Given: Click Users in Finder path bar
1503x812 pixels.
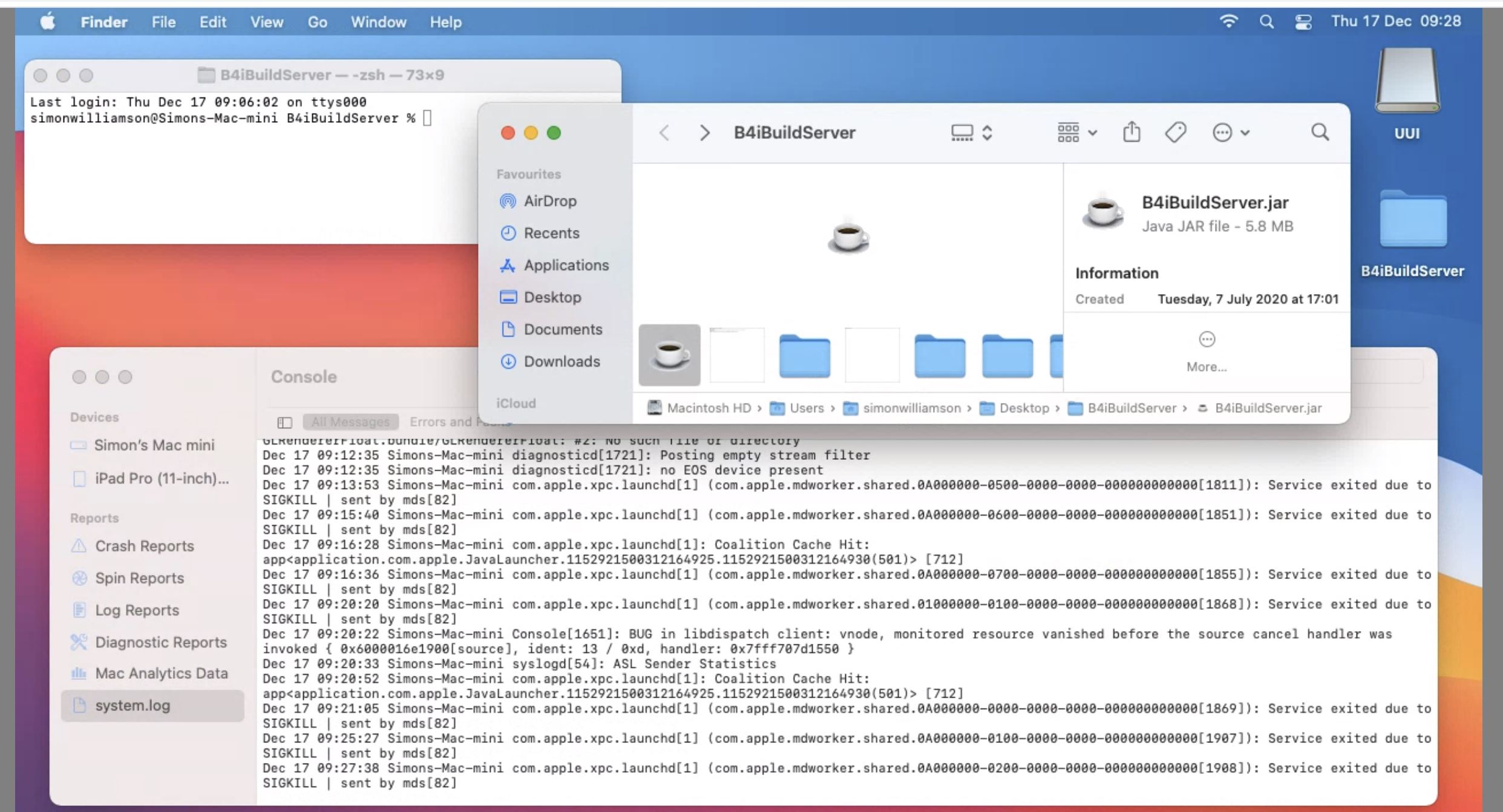Looking at the screenshot, I should pos(797,408).
